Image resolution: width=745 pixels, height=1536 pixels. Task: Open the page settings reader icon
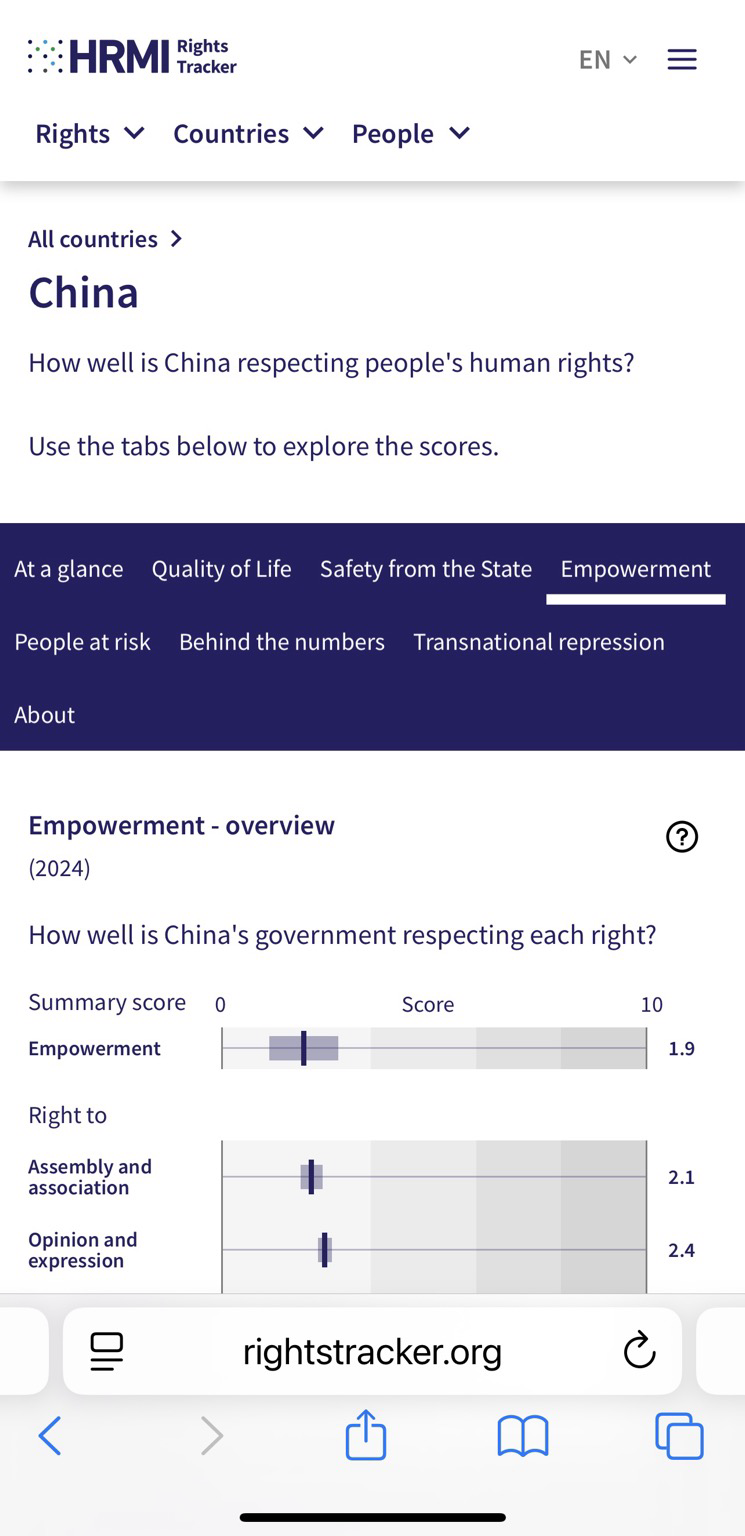(x=107, y=1352)
